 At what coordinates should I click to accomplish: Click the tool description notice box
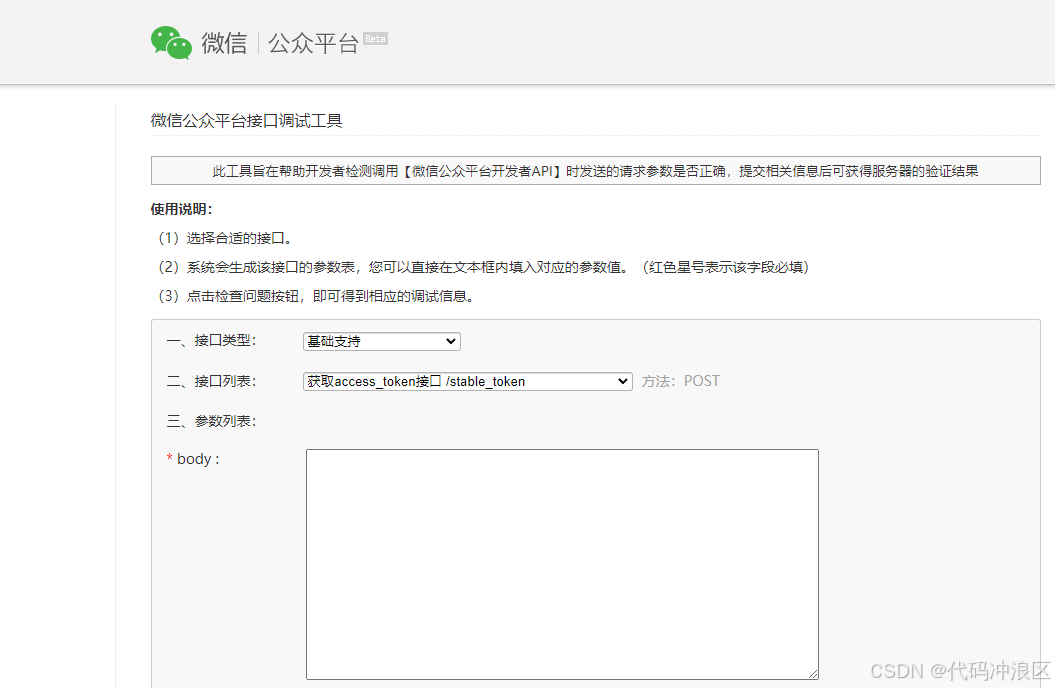click(595, 171)
